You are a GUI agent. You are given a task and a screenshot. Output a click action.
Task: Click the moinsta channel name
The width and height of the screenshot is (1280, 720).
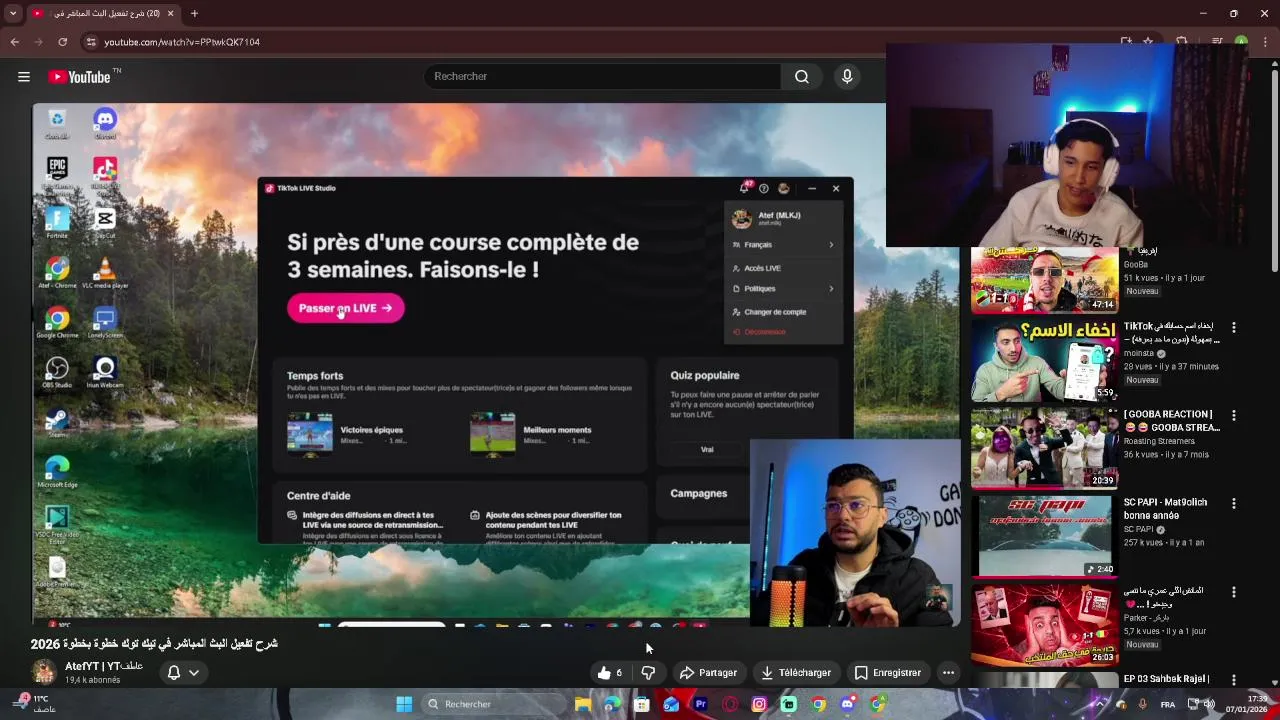point(1138,353)
